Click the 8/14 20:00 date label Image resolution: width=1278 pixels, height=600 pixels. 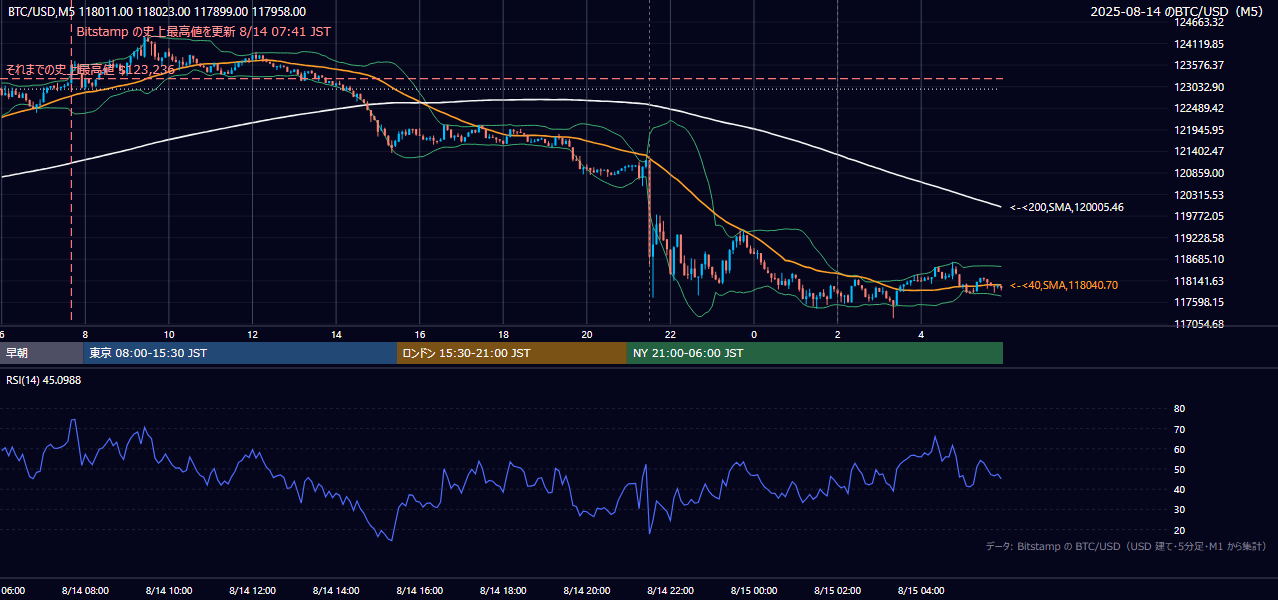click(x=586, y=591)
